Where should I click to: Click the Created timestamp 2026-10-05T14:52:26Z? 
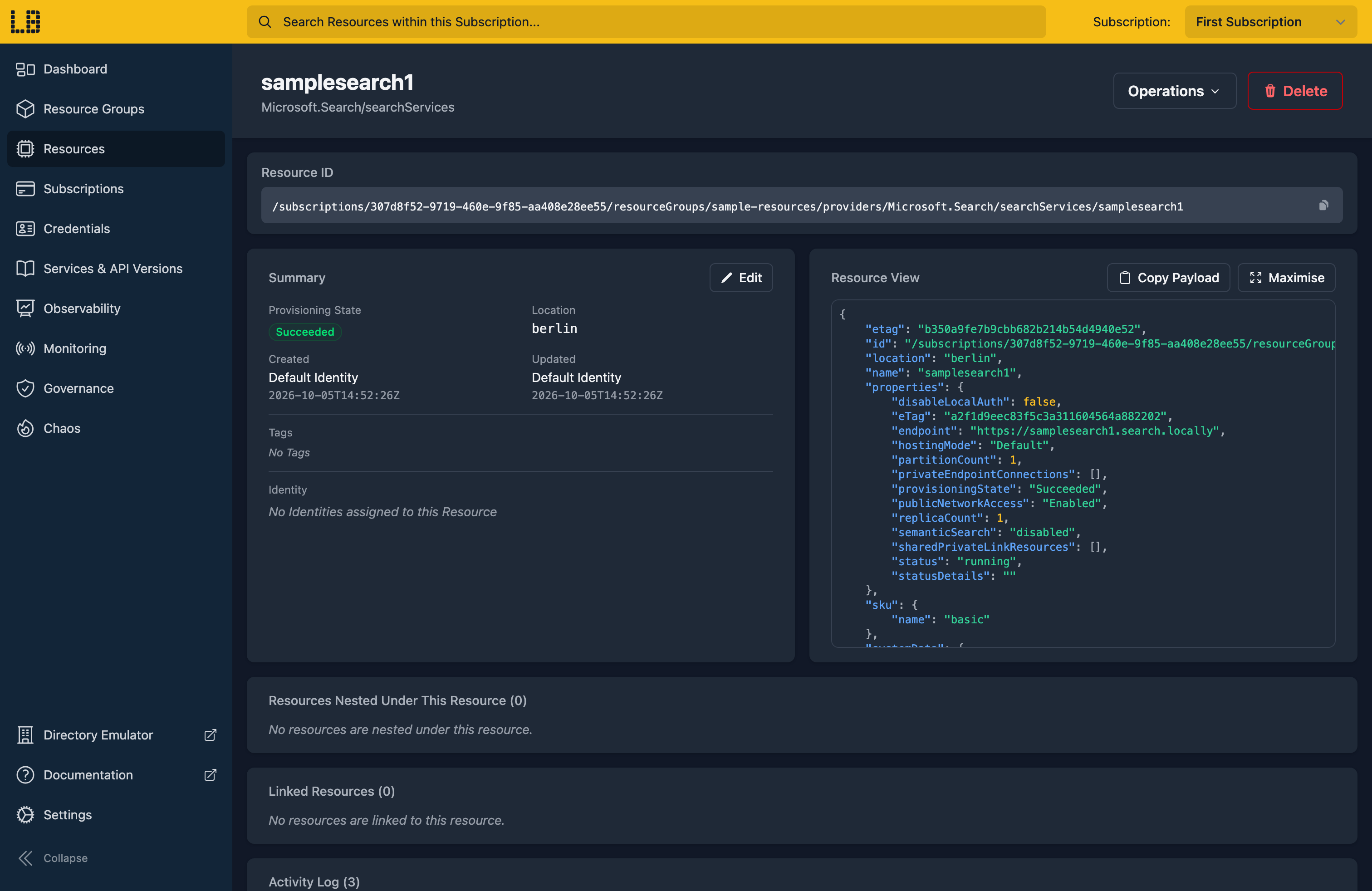tap(334, 395)
